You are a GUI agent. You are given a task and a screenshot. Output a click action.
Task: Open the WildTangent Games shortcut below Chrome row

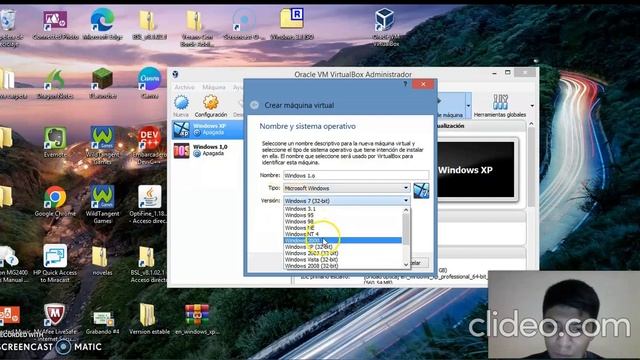102,204
